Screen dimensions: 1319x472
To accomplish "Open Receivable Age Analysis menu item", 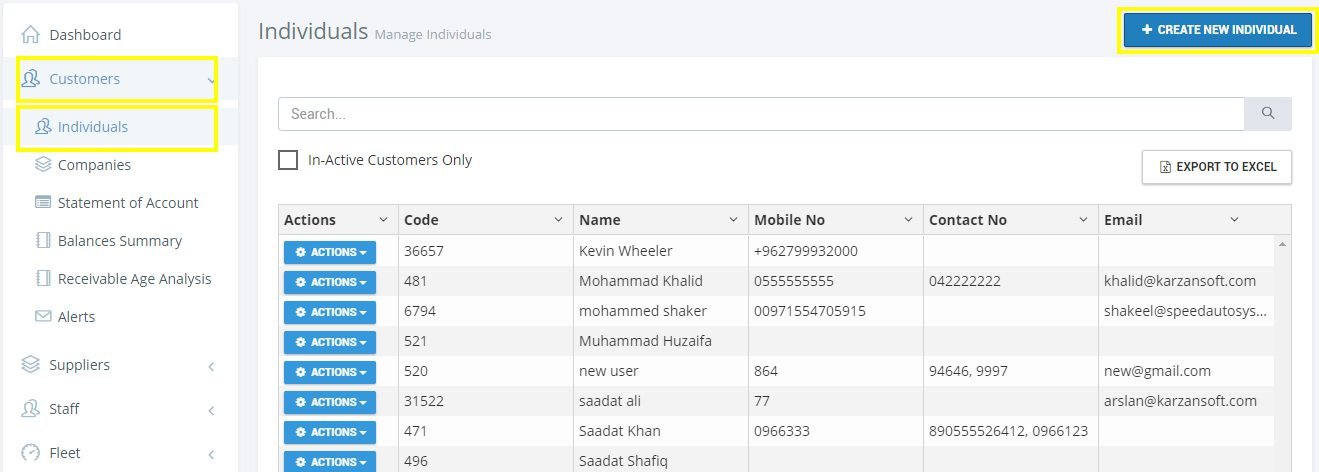I will click(134, 279).
